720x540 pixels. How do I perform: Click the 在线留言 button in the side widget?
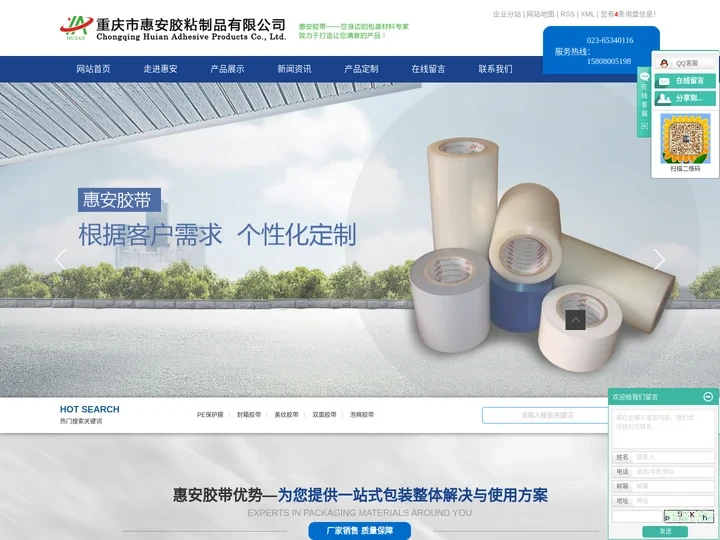[685, 81]
